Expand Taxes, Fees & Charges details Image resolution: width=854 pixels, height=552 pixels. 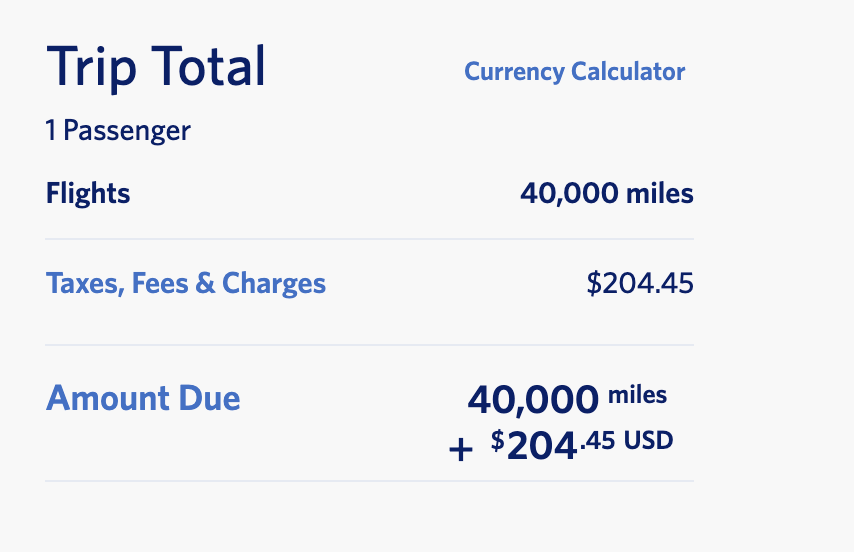(x=186, y=283)
